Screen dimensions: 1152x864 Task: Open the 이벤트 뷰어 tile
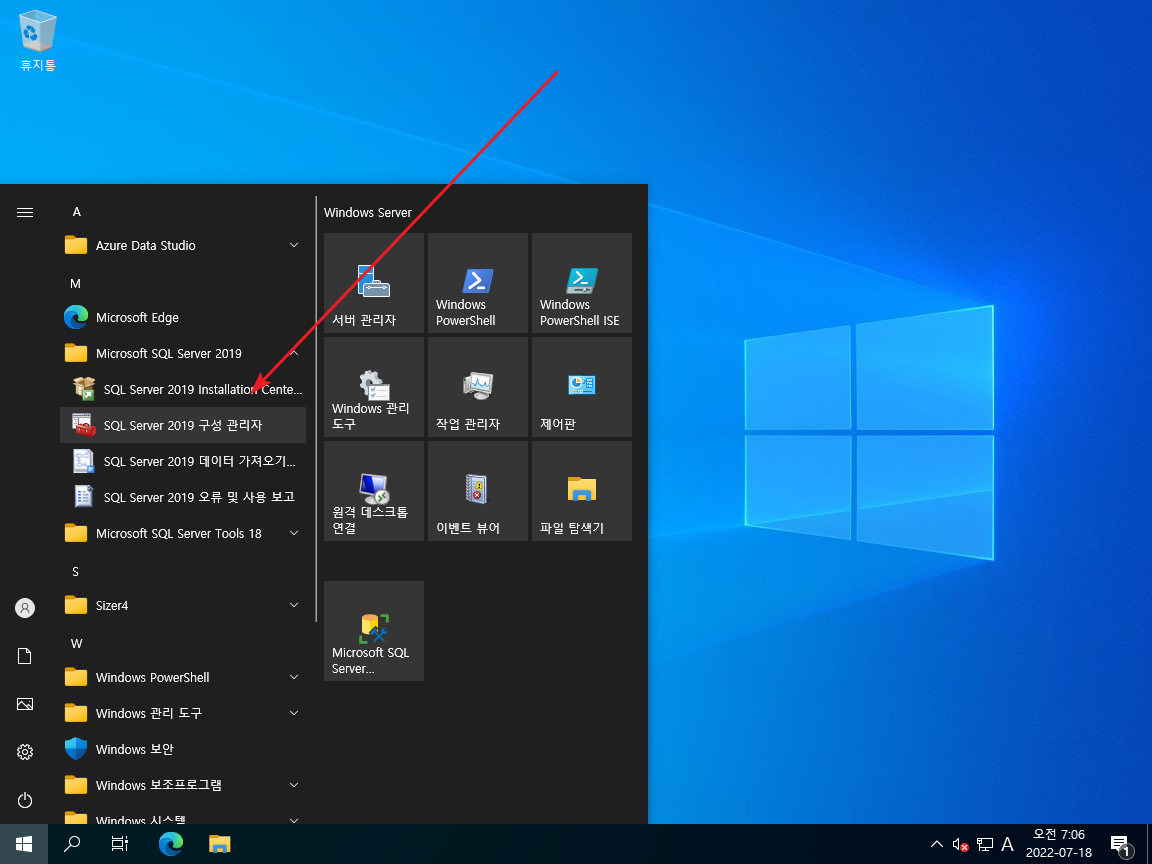tap(478, 491)
